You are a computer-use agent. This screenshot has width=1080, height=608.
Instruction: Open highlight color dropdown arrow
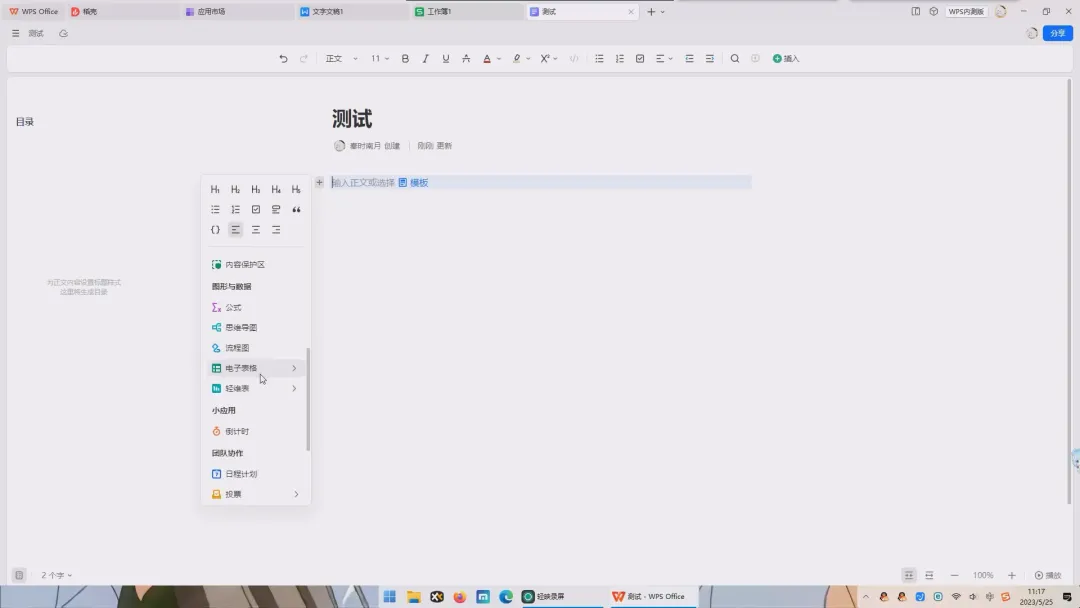(x=528, y=59)
